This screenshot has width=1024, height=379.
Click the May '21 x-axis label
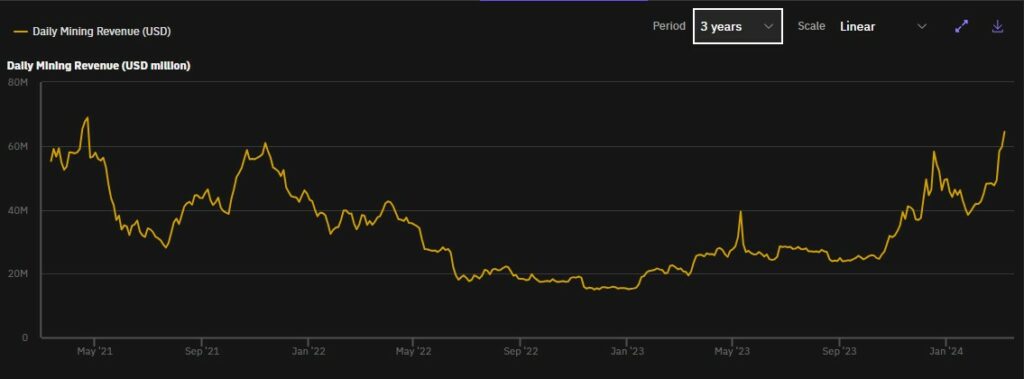pos(95,352)
